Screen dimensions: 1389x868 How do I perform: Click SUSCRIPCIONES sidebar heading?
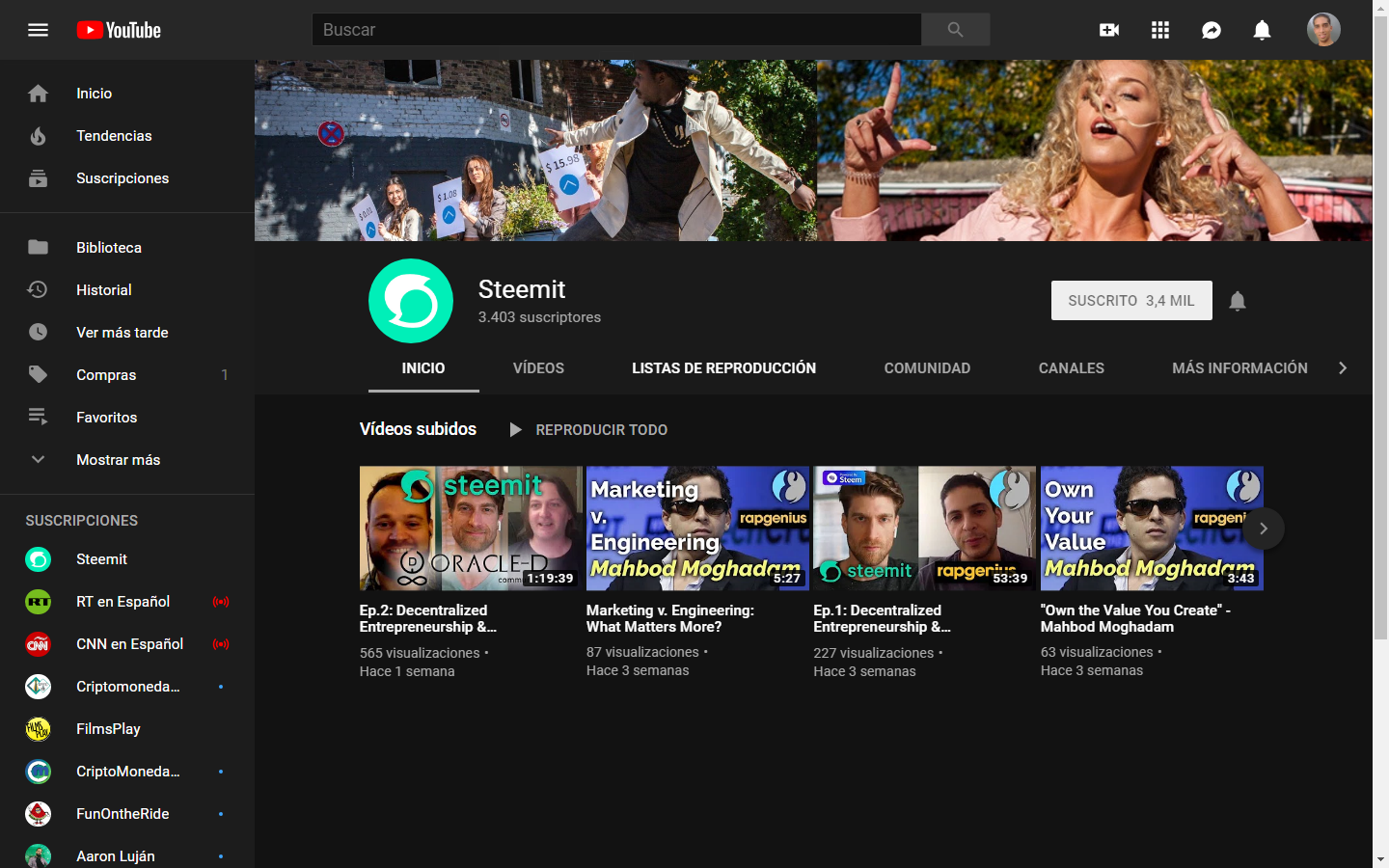tap(82, 521)
